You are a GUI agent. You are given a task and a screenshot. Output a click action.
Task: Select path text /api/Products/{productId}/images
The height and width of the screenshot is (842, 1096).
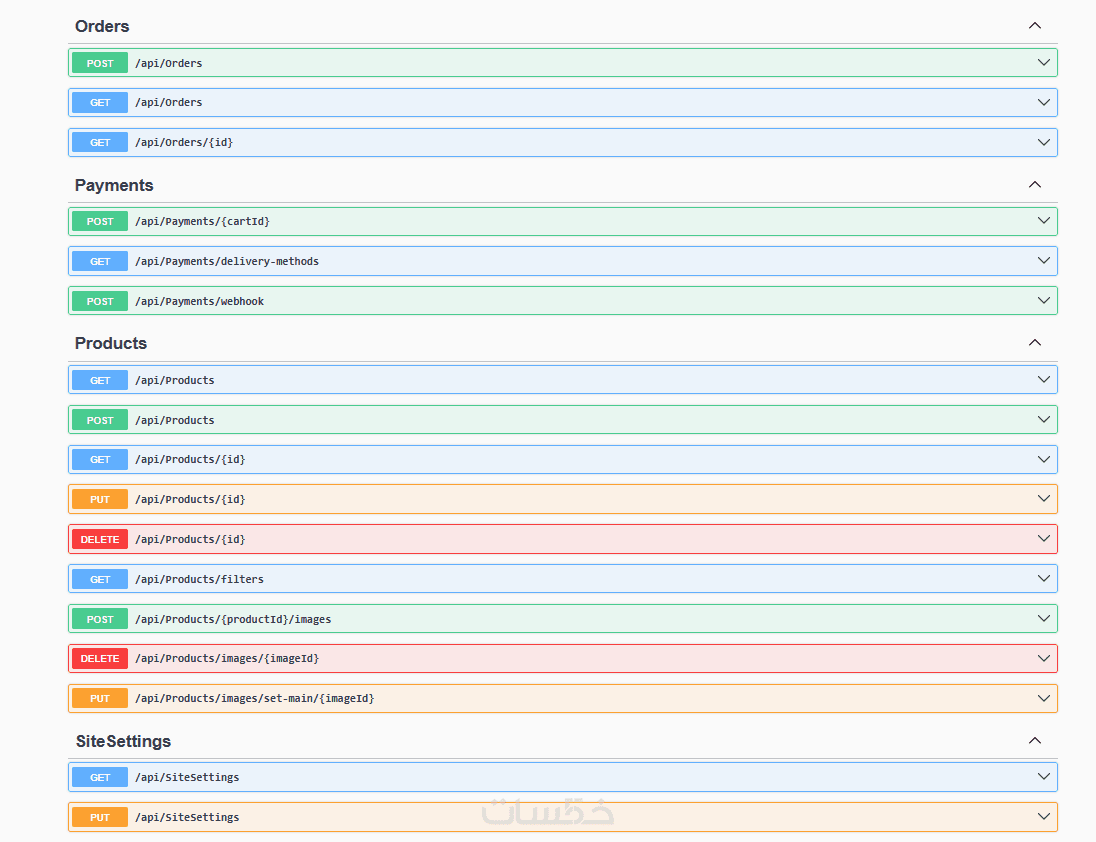(x=233, y=619)
